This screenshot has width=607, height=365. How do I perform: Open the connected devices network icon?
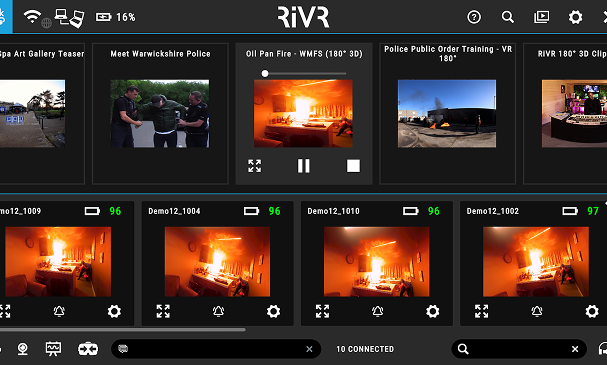tap(69, 18)
